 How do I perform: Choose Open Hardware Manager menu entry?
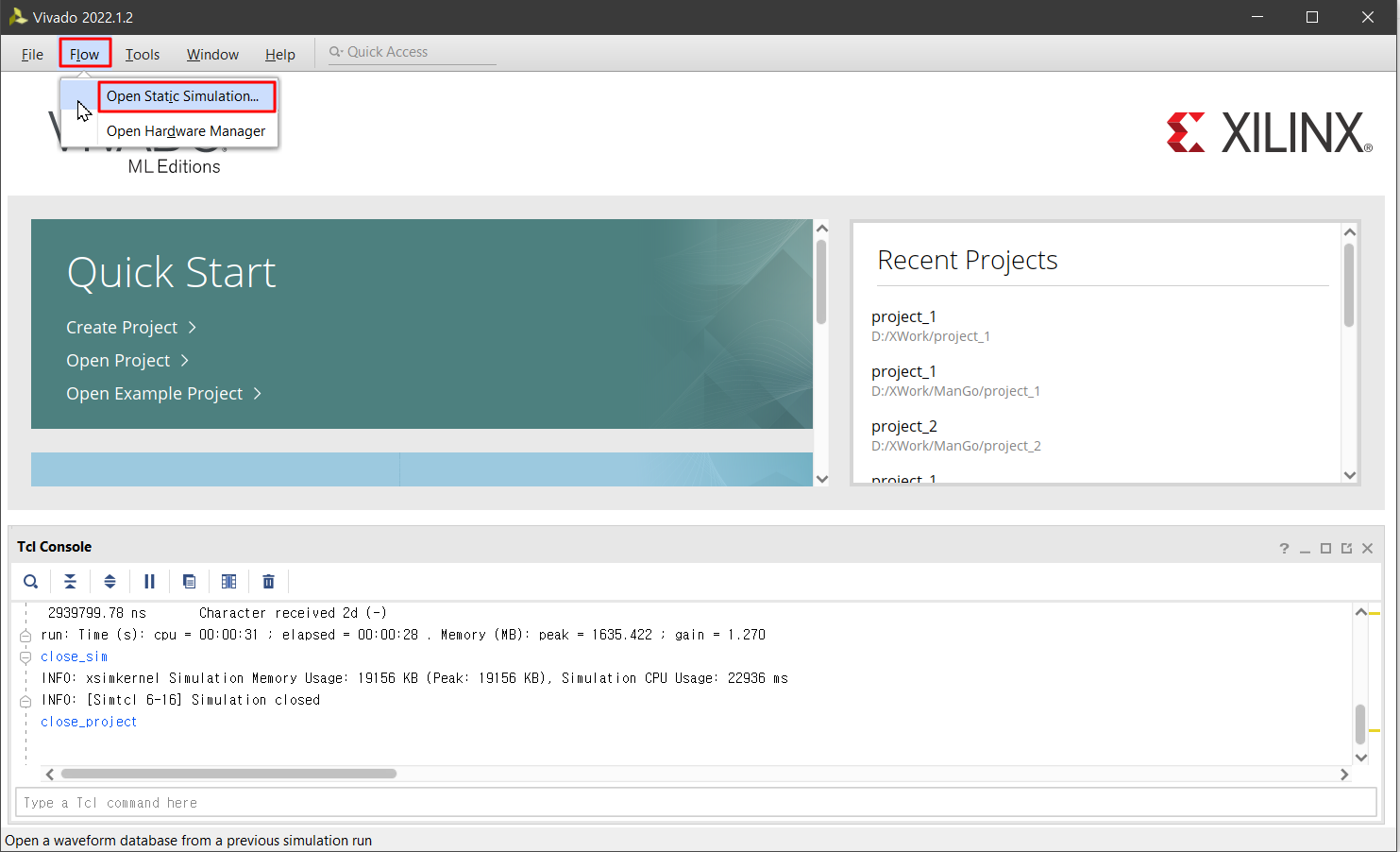(x=186, y=131)
